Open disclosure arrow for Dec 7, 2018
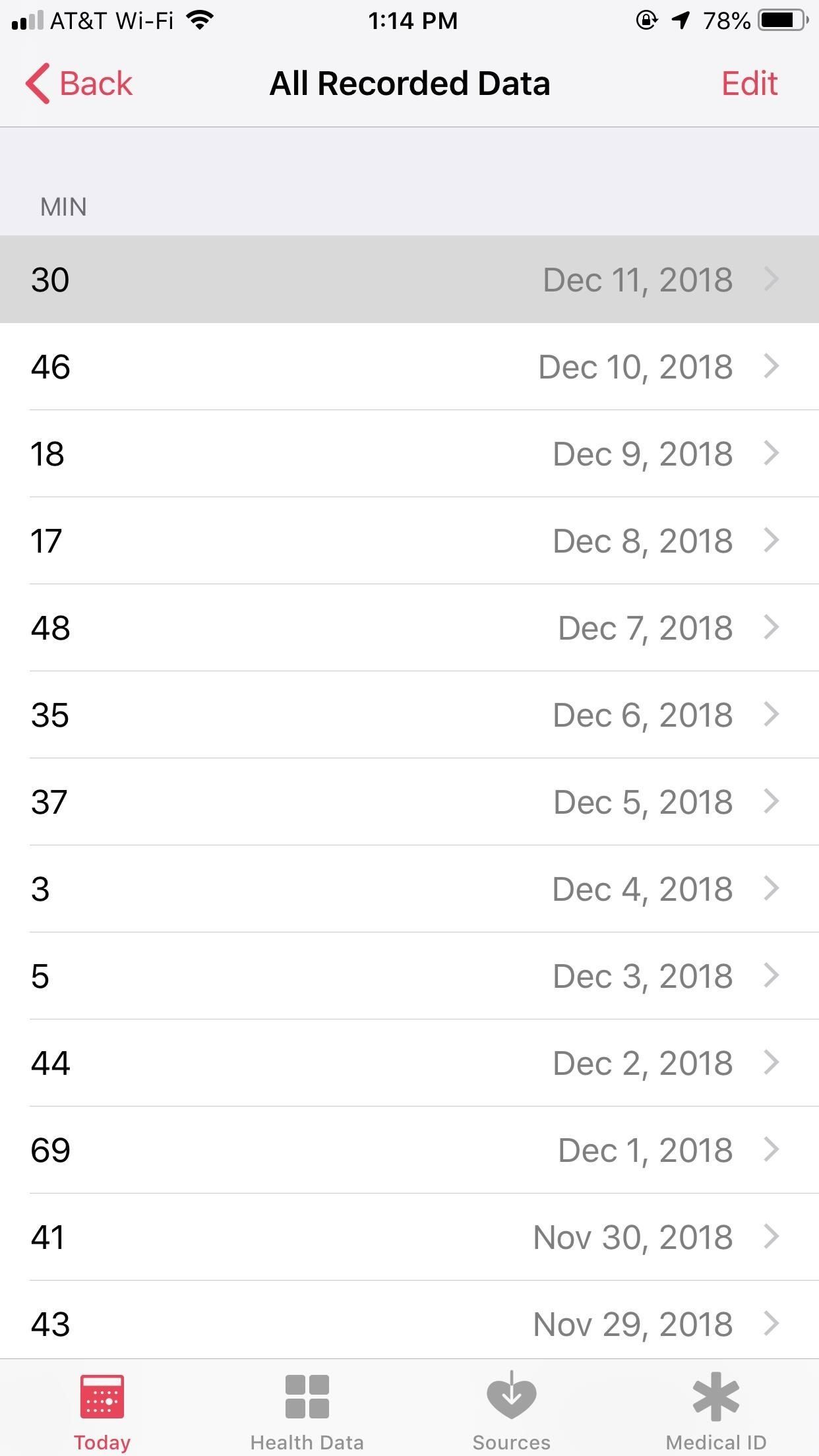The width and height of the screenshot is (819, 1456). [x=772, y=627]
